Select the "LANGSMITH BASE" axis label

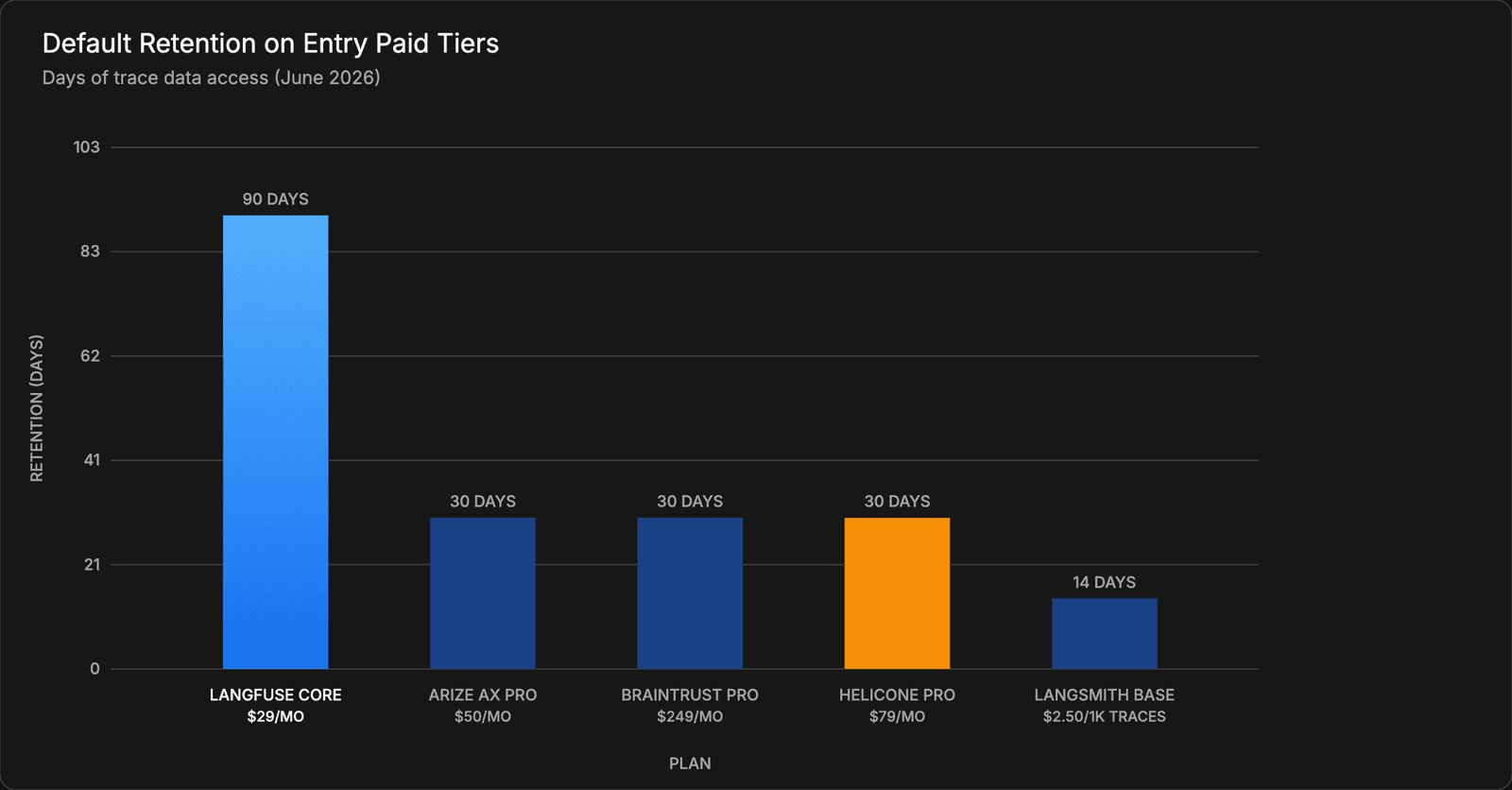click(1105, 695)
